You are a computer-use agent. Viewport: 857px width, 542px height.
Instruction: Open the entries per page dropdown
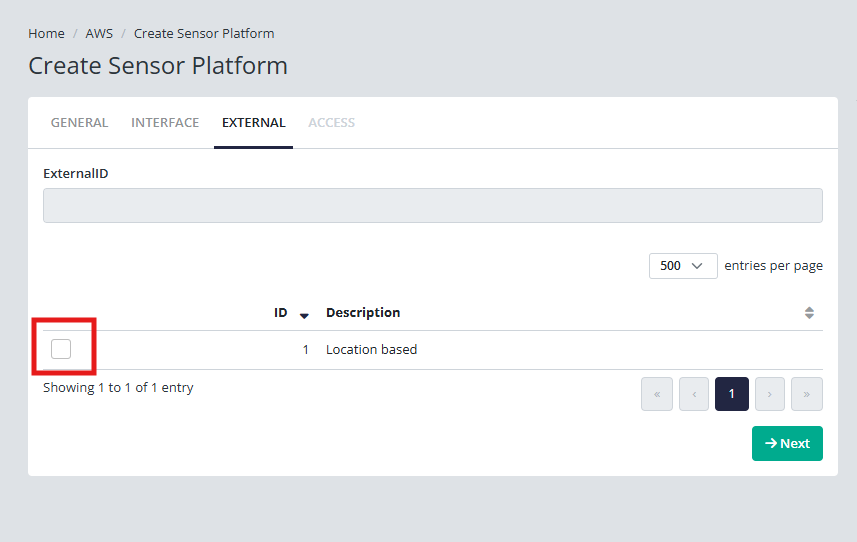click(x=683, y=266)
